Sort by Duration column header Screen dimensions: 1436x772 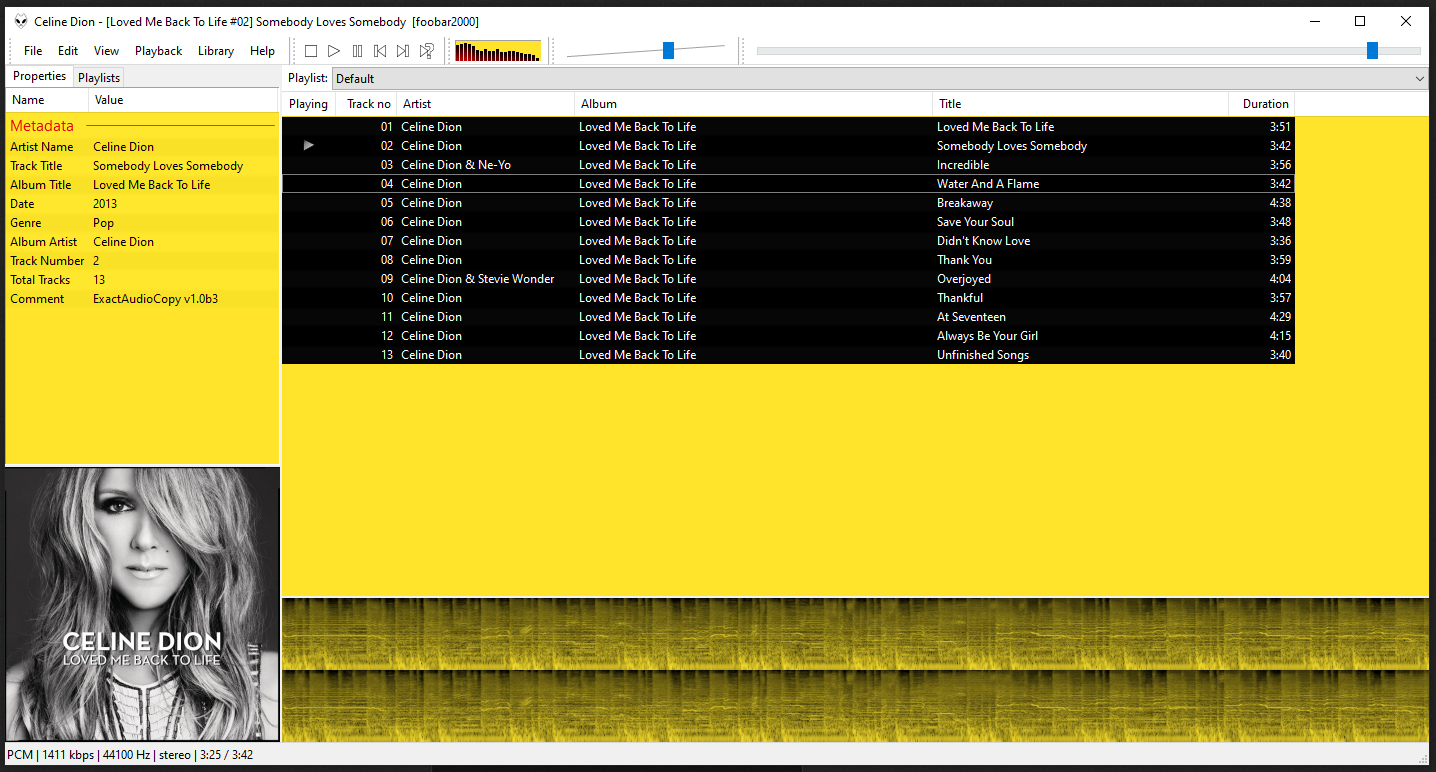tap(1262, 104)
